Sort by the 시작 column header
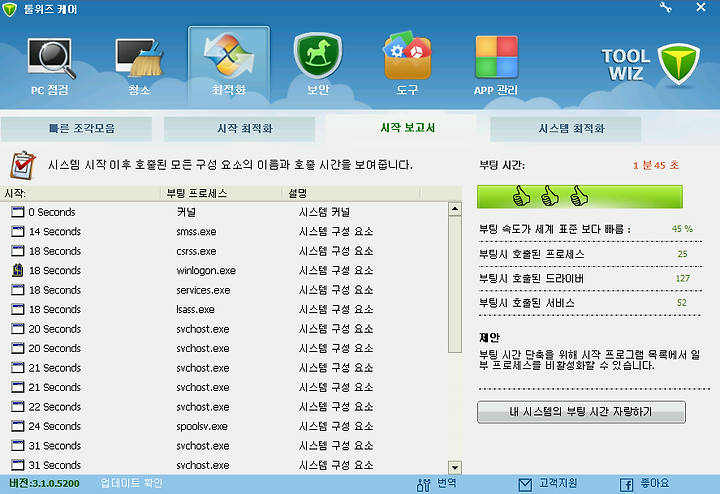720x494 pixels. click(80, 193)
